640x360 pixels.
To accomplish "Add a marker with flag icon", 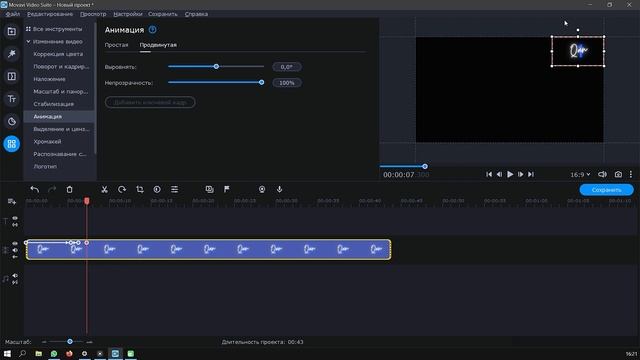I will tap(227, 189).
